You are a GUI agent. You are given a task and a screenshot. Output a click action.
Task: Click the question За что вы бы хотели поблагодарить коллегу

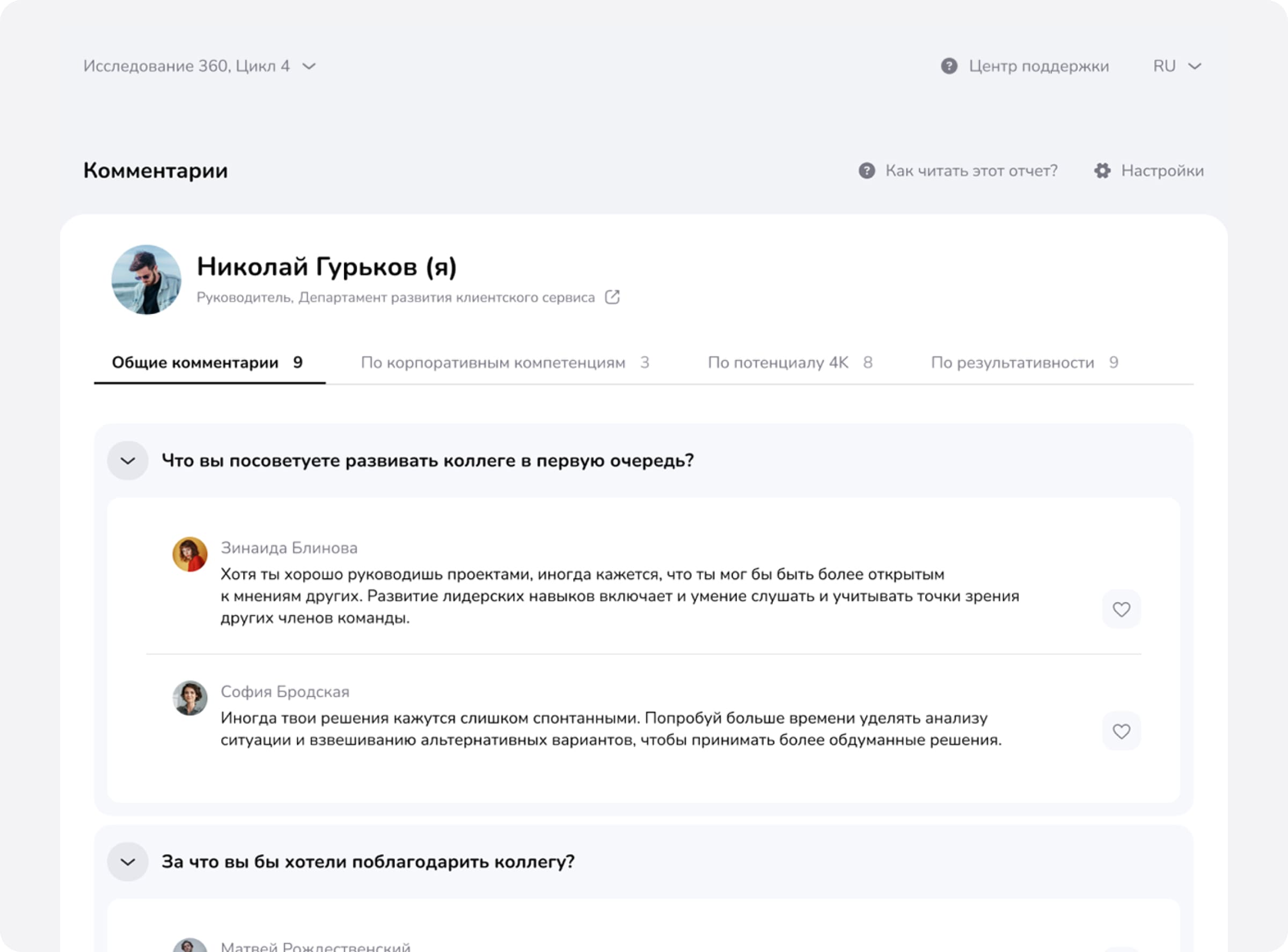pyautogui.click(x=368, y=861)
